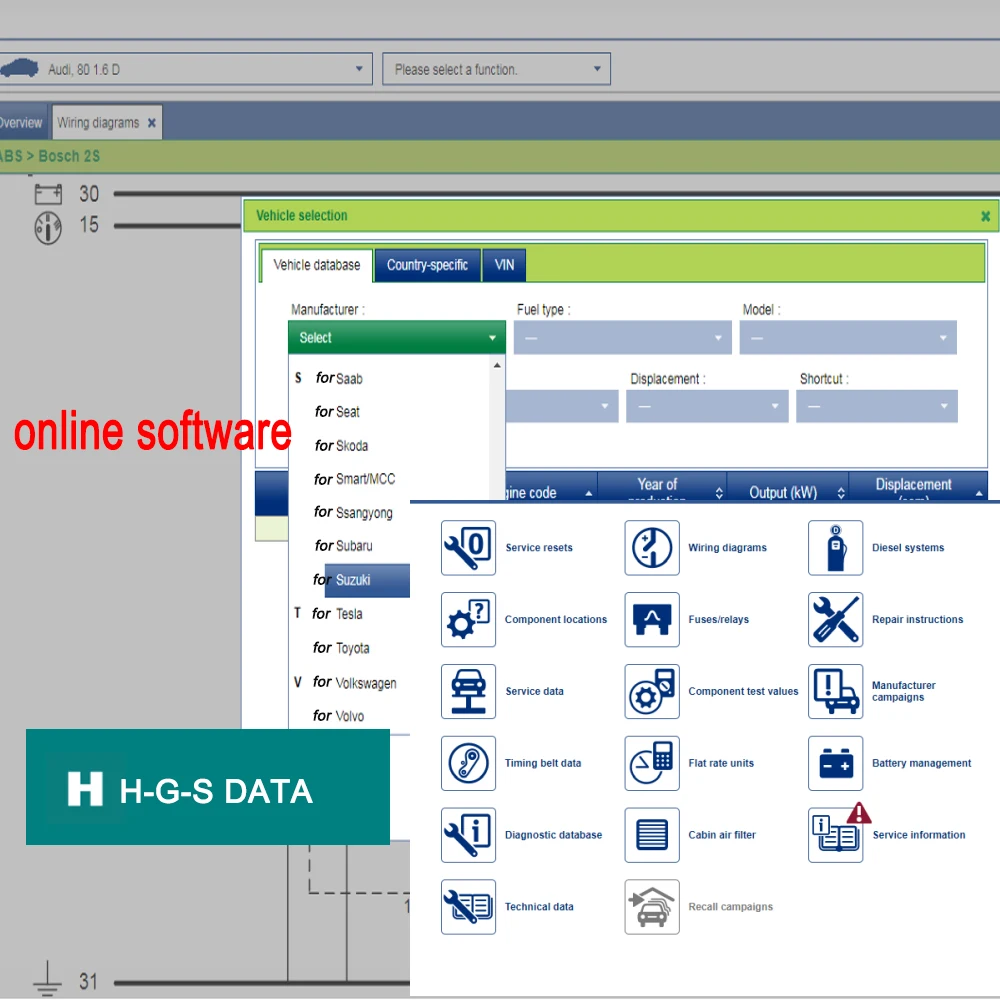The image size is (1000, 1000).
Task: Click the ground terminal 31 symbol
Action: coord(47,979)
